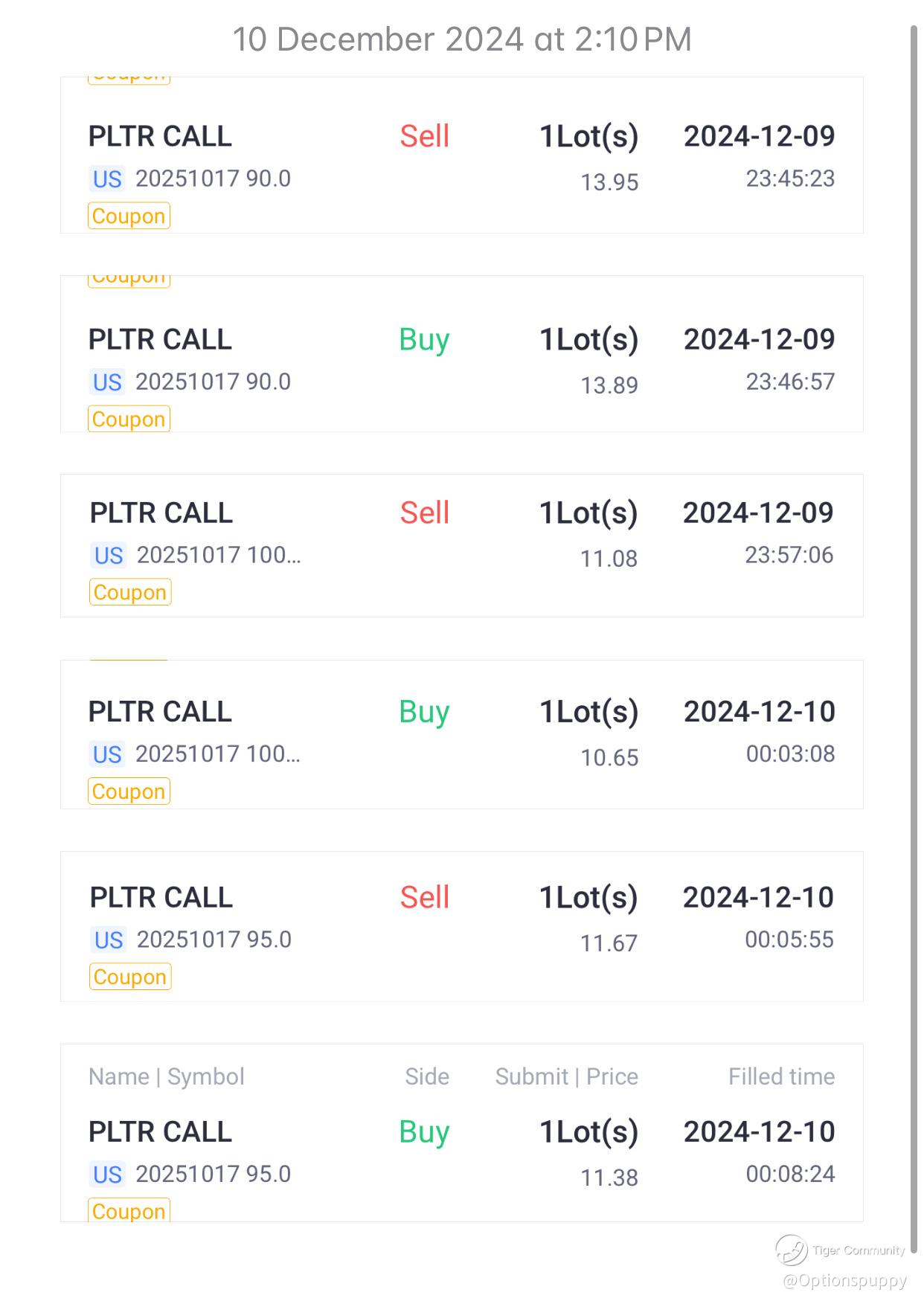924x1301 pixels.
Task: Click the US badge on the 11.67 sell order
Action: (x=109, y=940)
